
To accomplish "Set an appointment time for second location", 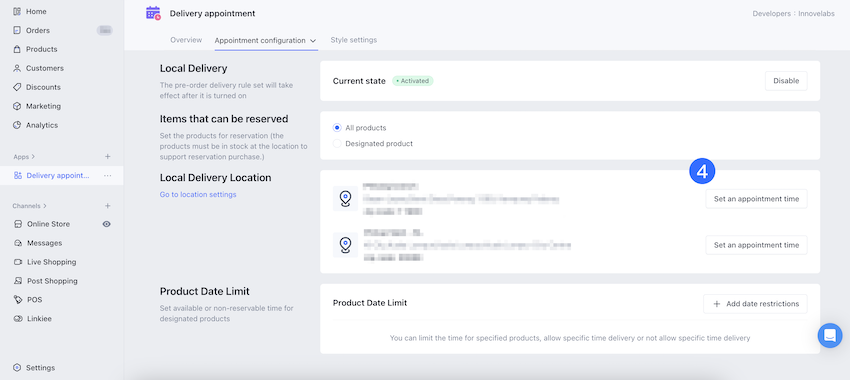I will [x=756, y=245].
